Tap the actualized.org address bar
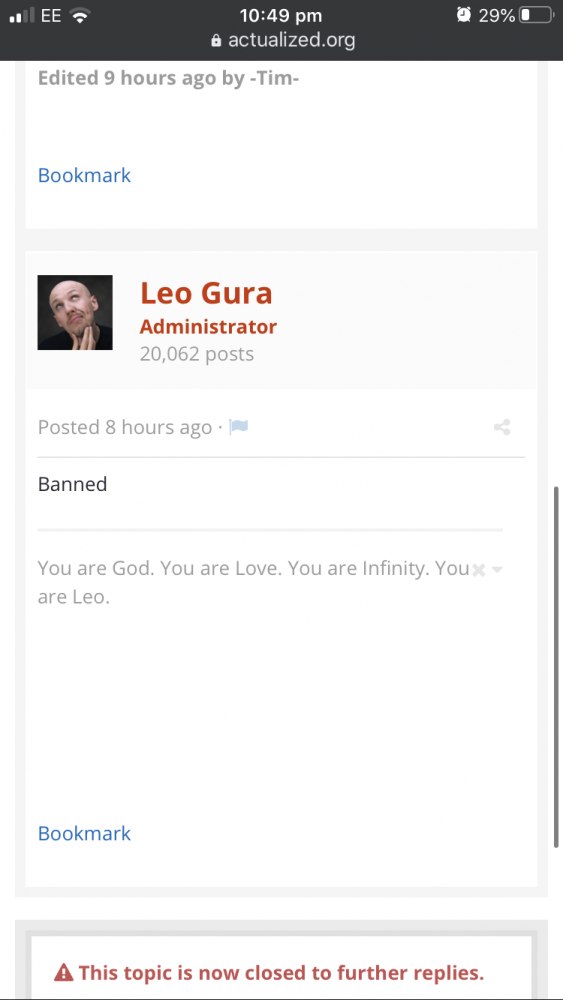The width and height of the screenshot is (563, 1000). pos(282,41)
